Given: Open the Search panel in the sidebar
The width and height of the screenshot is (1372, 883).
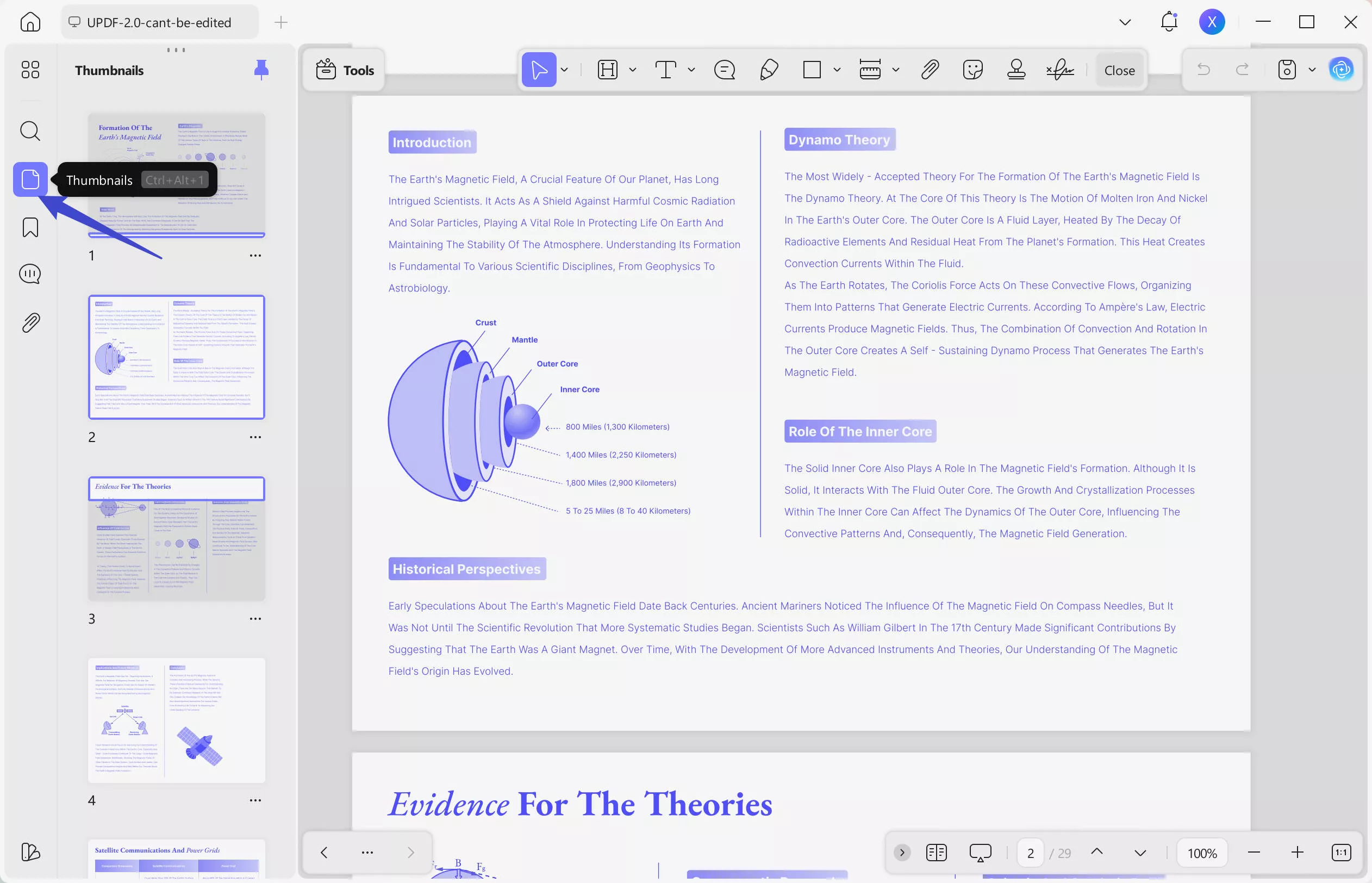Looking at the screenshot, I should [29, 131].
